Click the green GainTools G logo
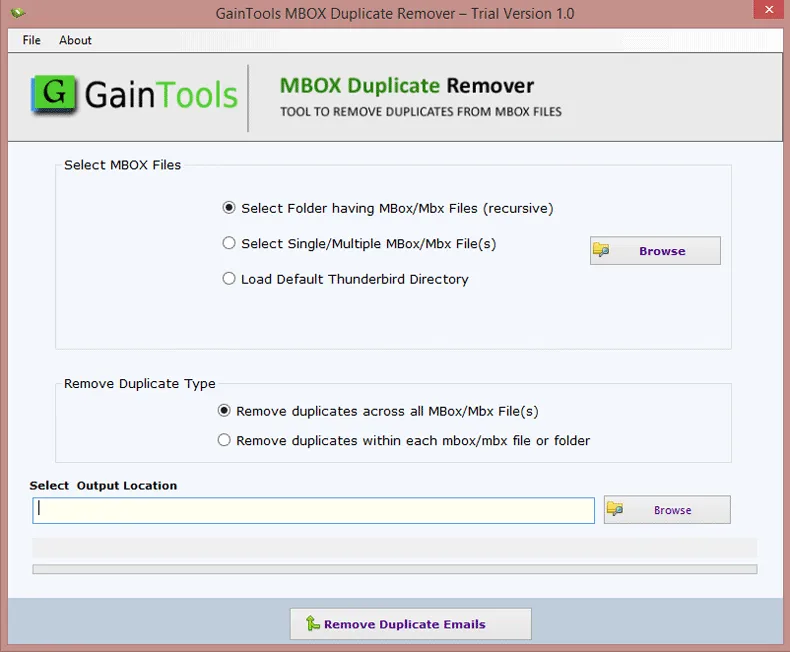The image size is (790, 652). coord(55,95)
